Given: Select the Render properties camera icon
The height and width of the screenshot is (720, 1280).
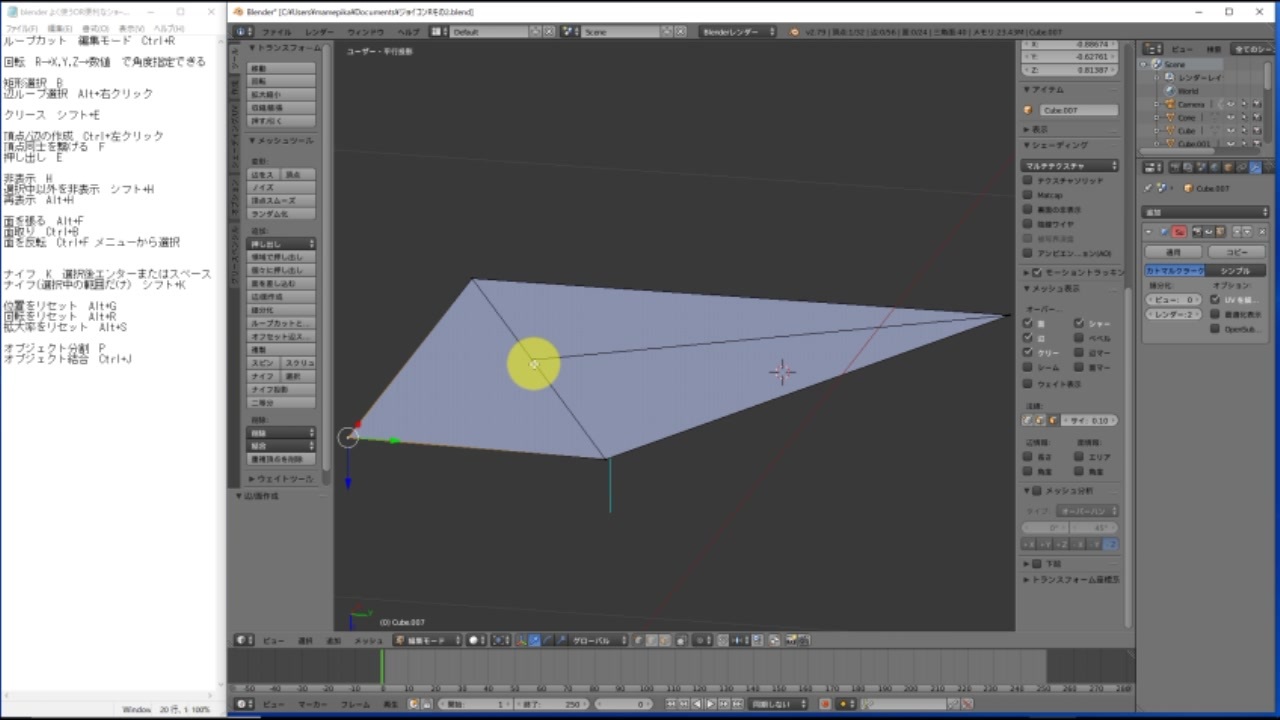Looking at the screenshot, I should tap(1175, 167).
